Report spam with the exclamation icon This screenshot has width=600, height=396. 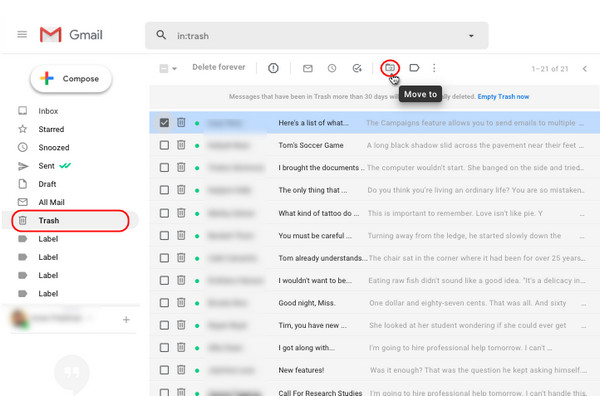point(273,68)
